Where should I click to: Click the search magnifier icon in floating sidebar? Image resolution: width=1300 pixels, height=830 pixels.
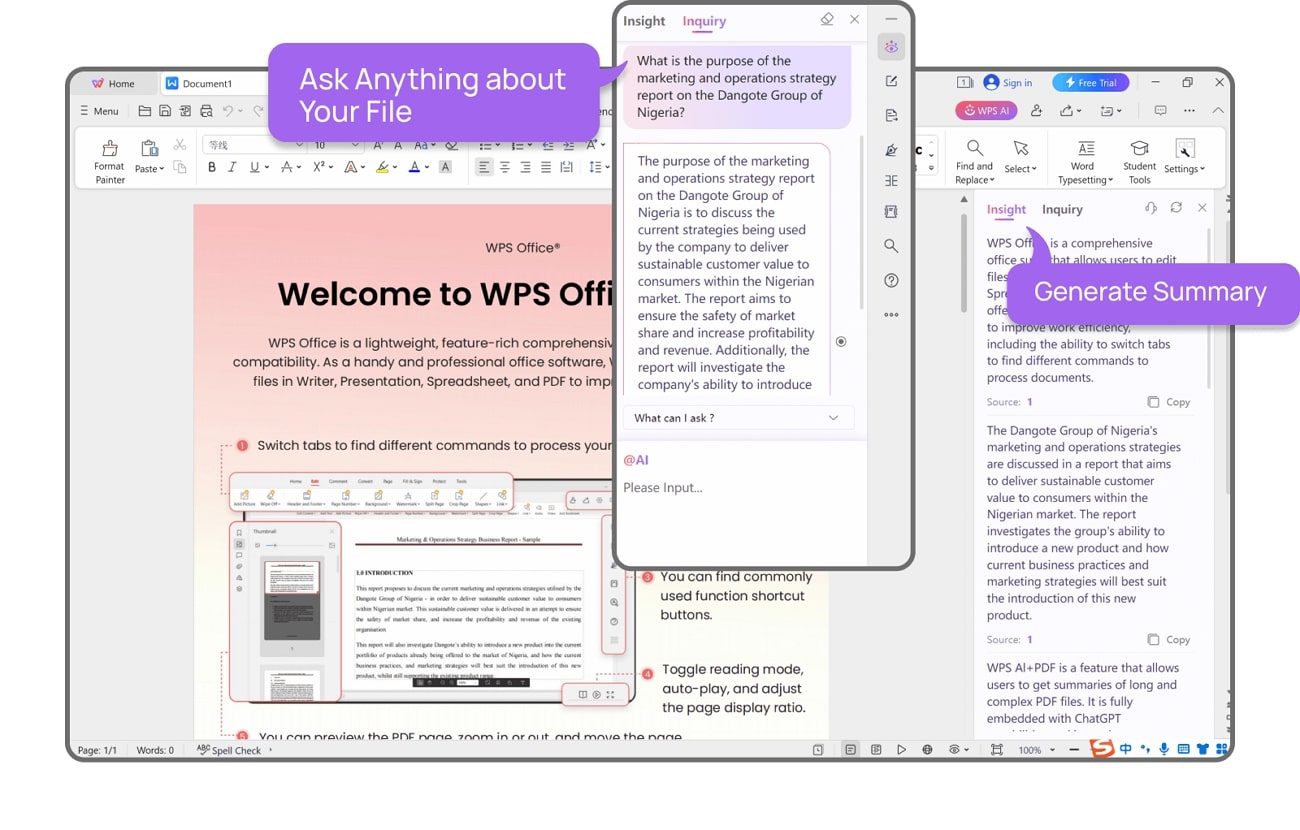click(891, 246)
